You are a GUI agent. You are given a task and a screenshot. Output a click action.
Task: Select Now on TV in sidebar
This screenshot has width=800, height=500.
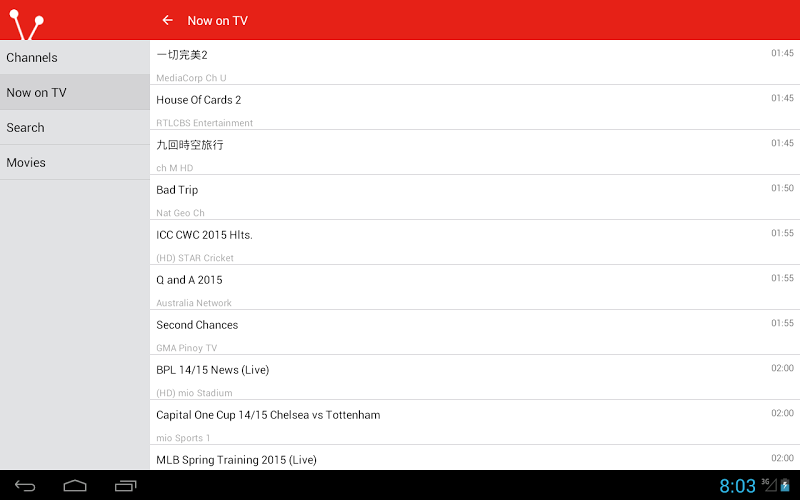[x=75, y=92]
